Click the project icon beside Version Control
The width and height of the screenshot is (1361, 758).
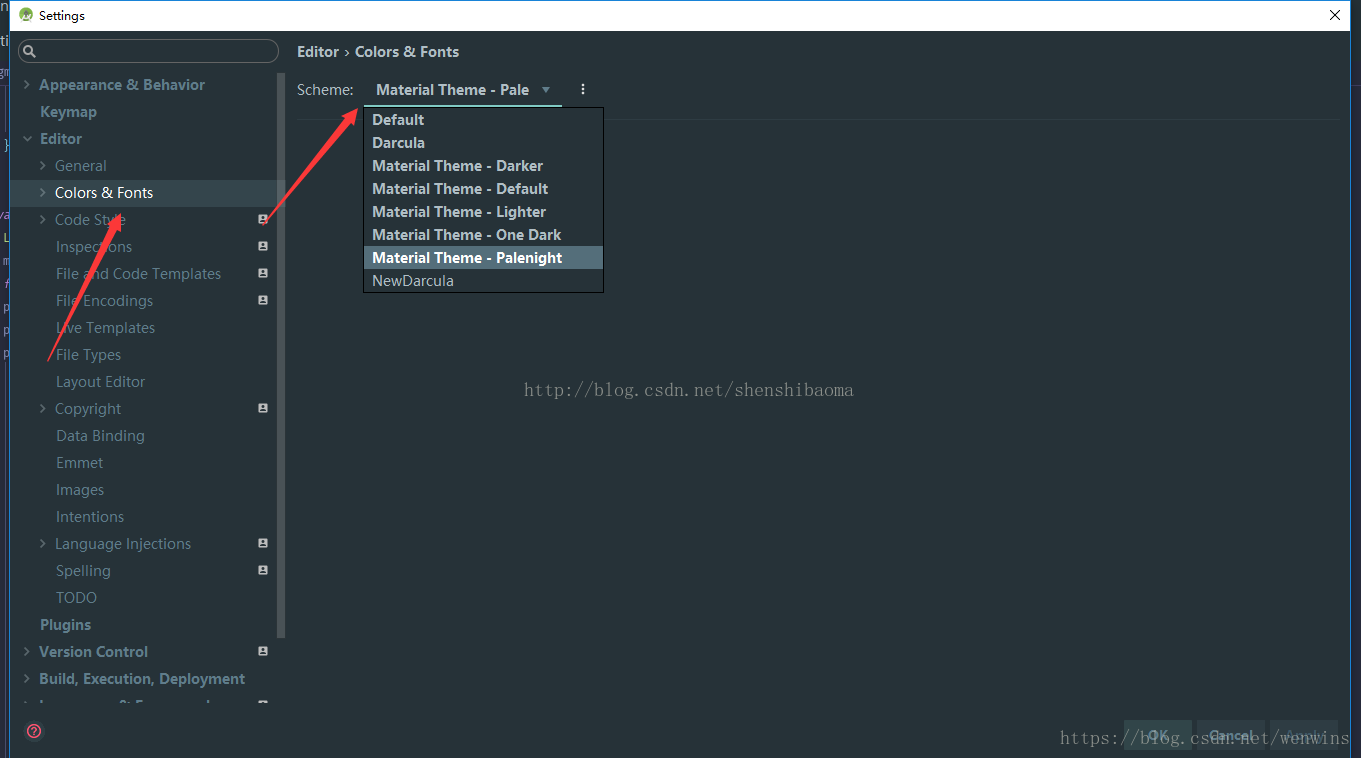pos(263,651)
